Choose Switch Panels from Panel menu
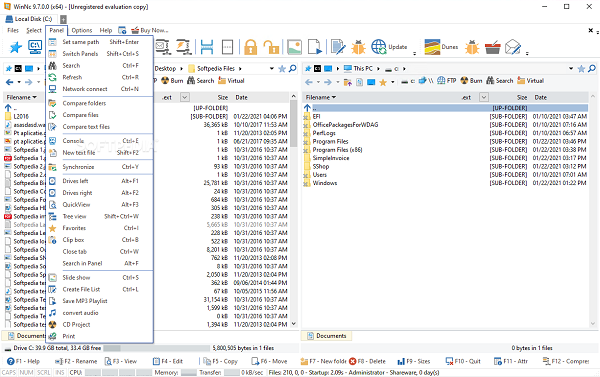600x377 pixels. [100, 54]
